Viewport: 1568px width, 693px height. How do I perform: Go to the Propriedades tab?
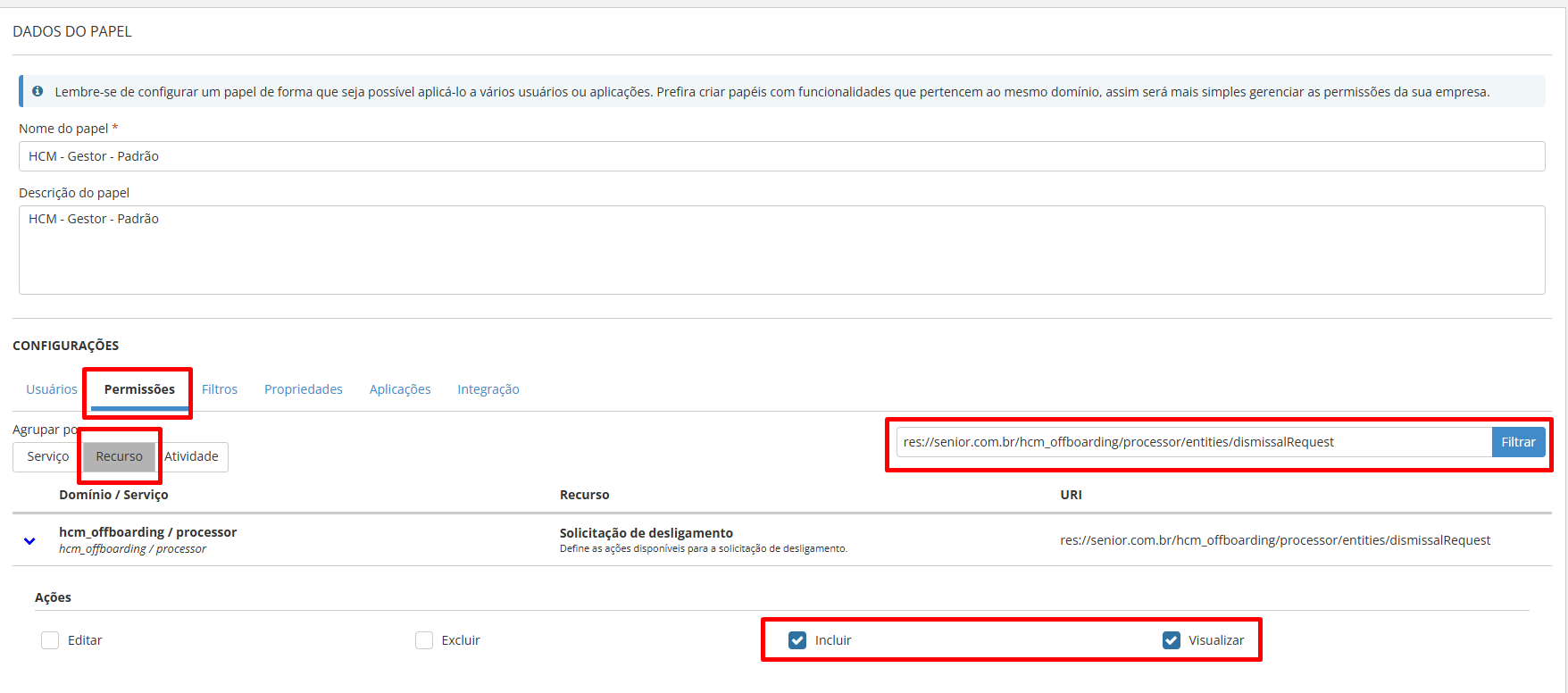click(304, 389)
